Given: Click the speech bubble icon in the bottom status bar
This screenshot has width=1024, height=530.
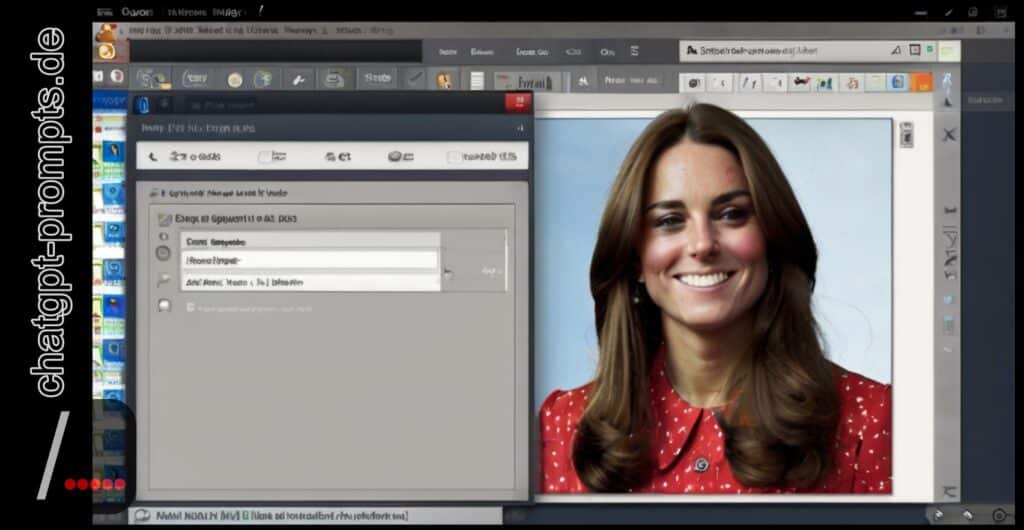Looking at the screenshot, I should 142,516.
